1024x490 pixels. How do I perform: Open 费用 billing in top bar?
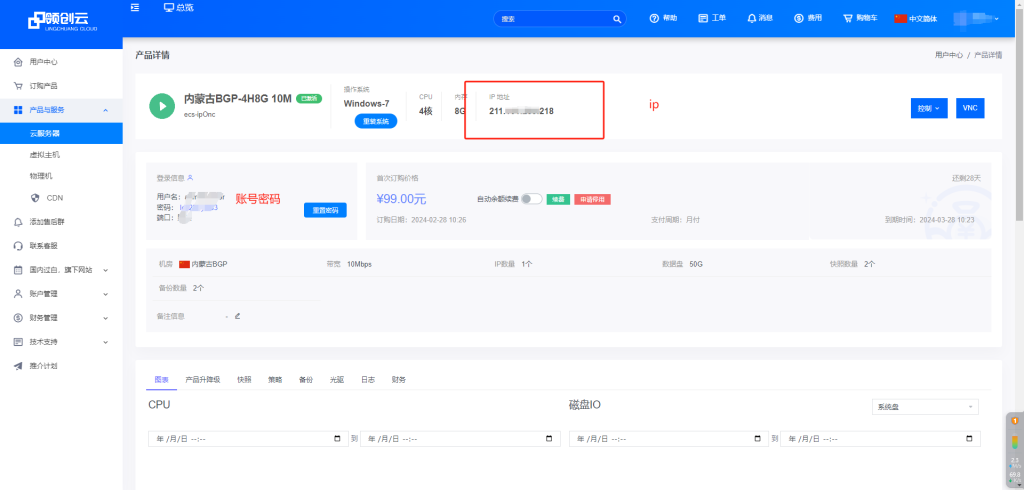point(807,18)
